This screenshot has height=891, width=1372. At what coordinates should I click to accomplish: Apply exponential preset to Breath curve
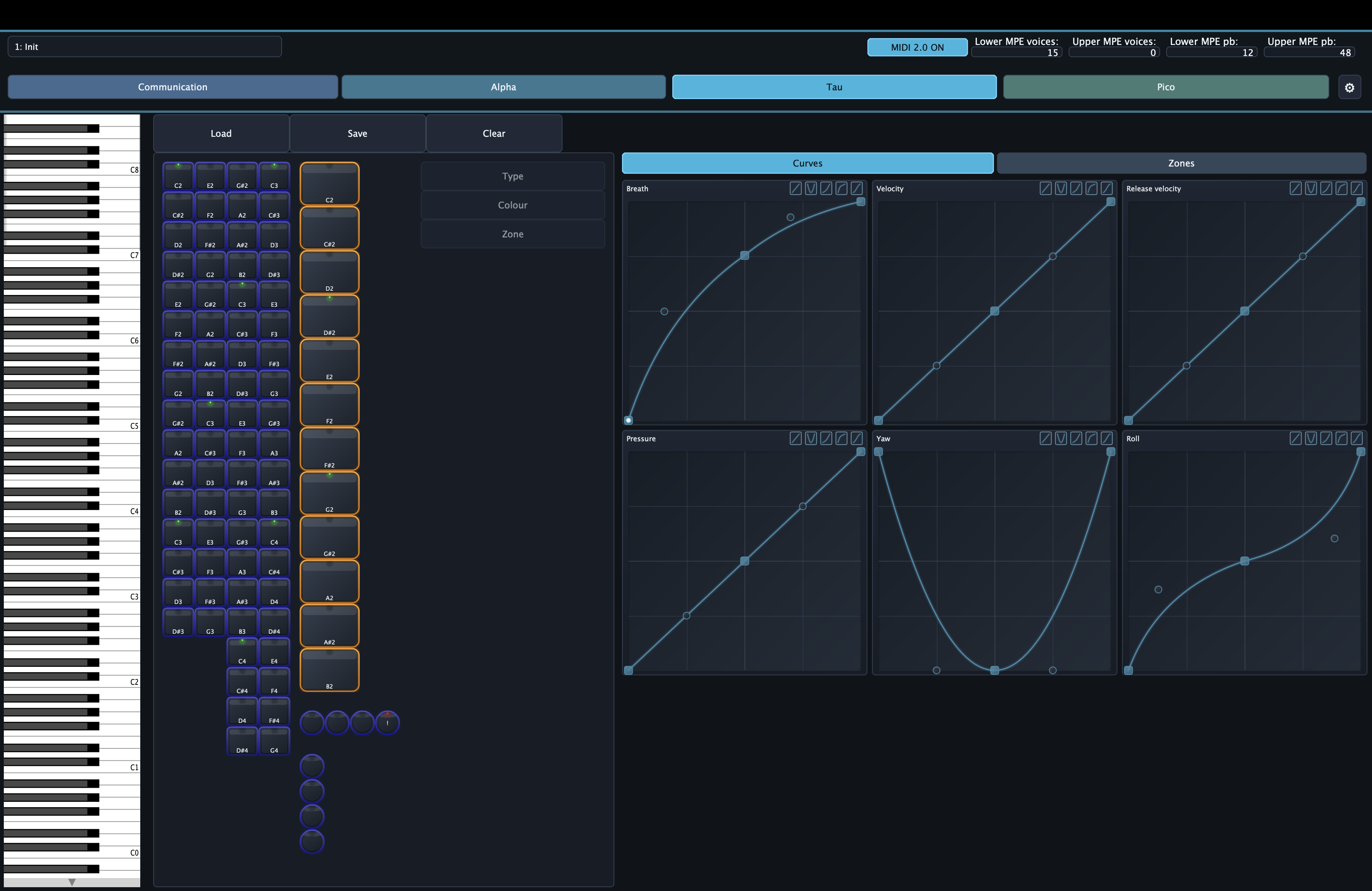click(x=826, y=189)
